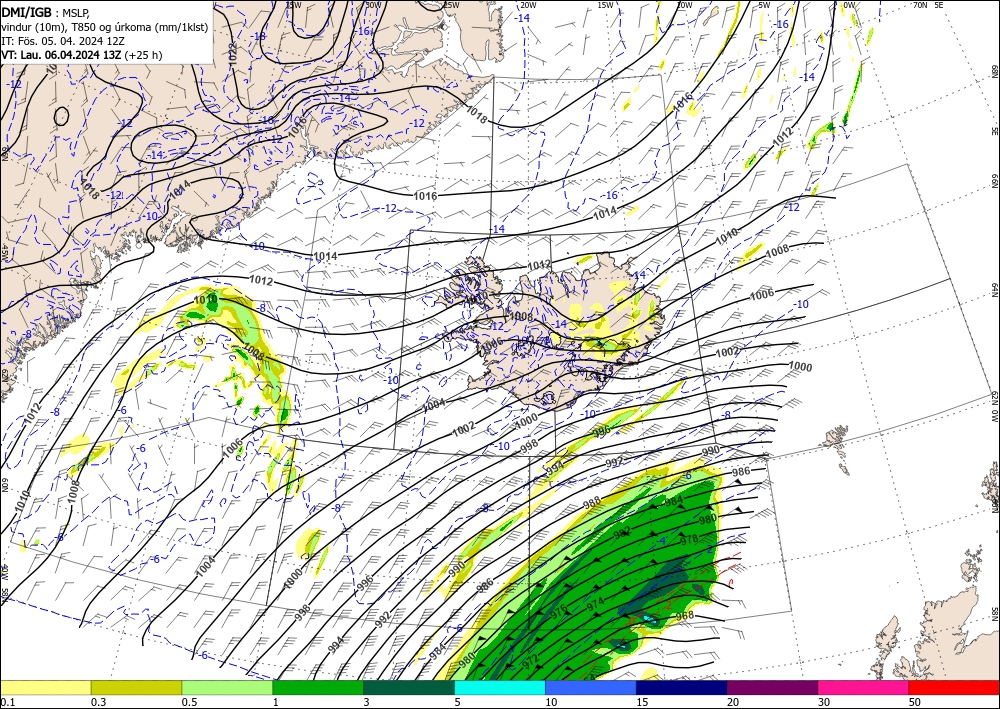
Task: Click the '972' isobar label
Action: (531, 663)
